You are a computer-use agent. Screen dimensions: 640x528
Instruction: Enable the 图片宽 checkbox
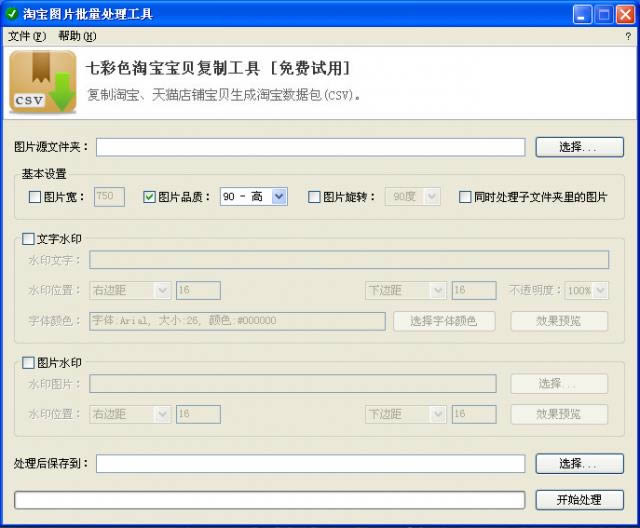click(36, 197)
